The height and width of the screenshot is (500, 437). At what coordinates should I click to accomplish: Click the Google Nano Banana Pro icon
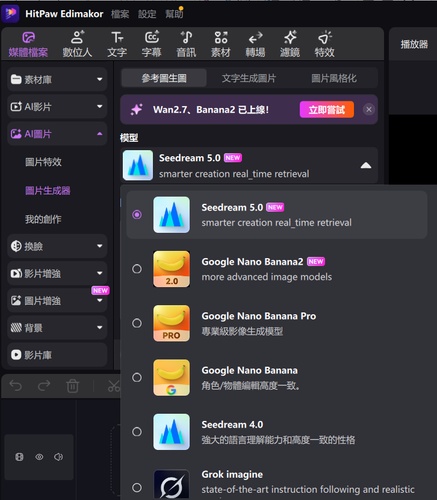(171, 323)
